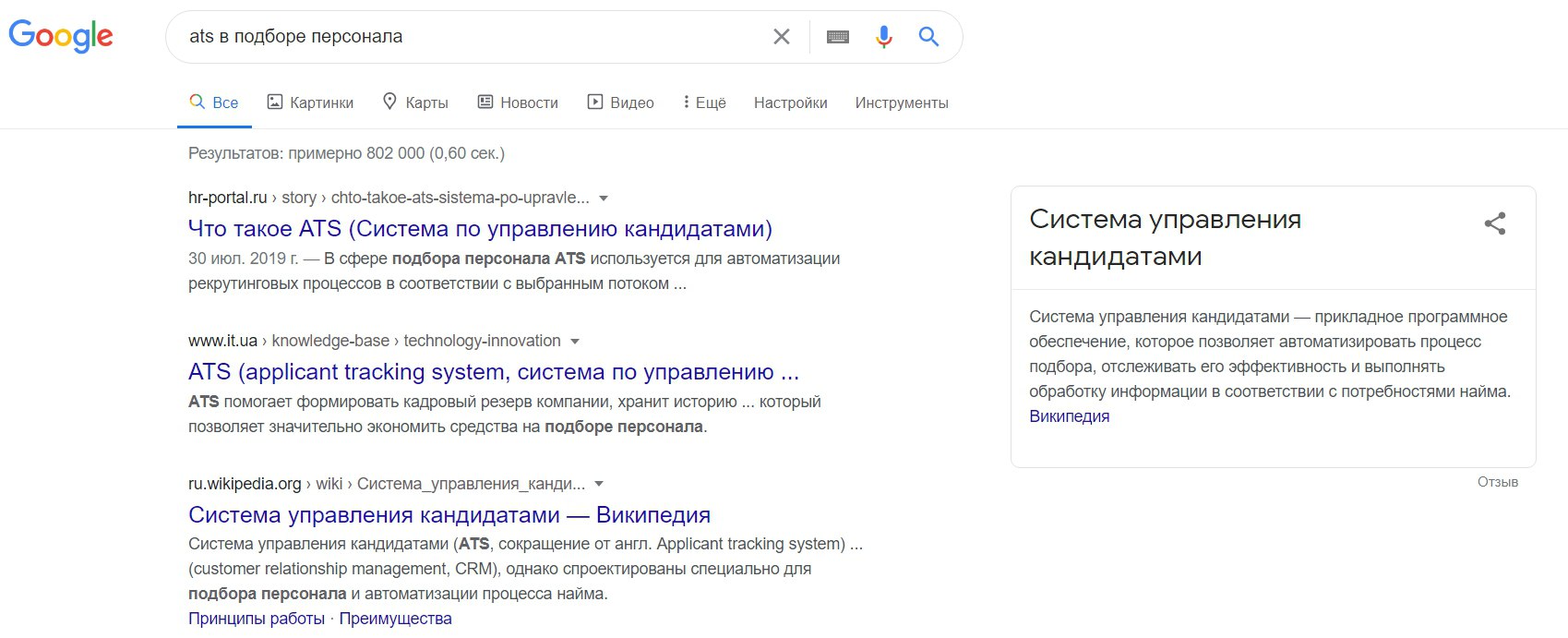
Task: Switch to the Видео tab
Action: [621, 102]
